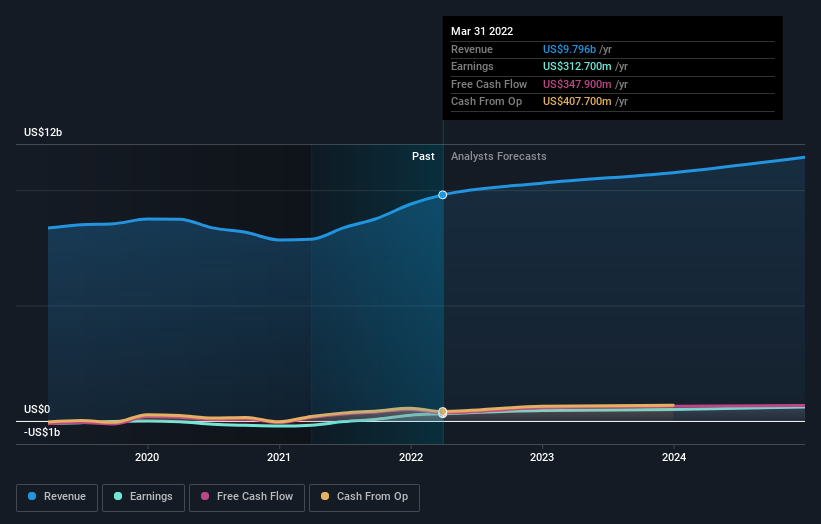
Task: Click the teal Earnings legend dot
Action: [118, 496]
